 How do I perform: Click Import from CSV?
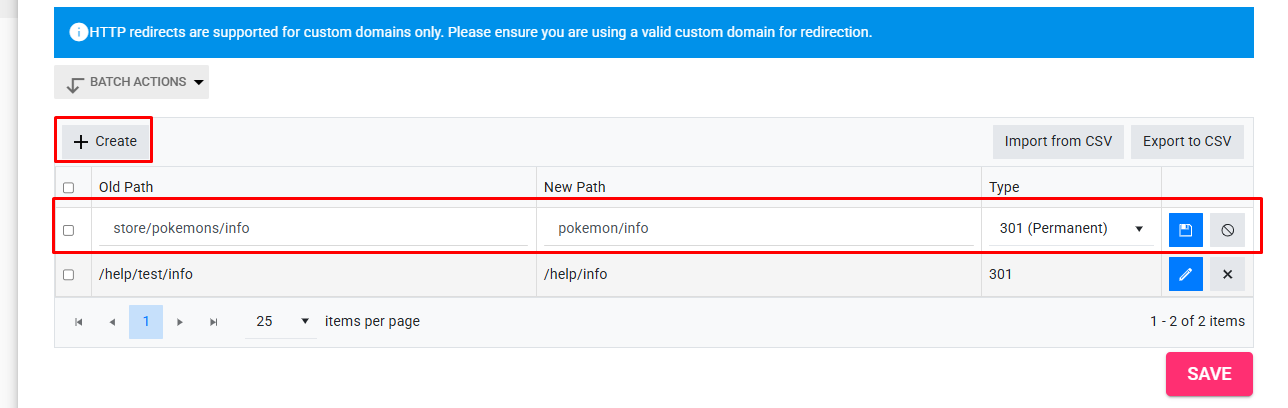(x=1058, y=141)
